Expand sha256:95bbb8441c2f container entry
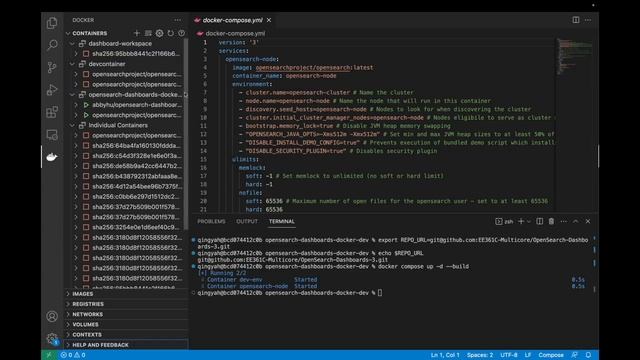The image size is (640, 360). (x=76, y=53)
